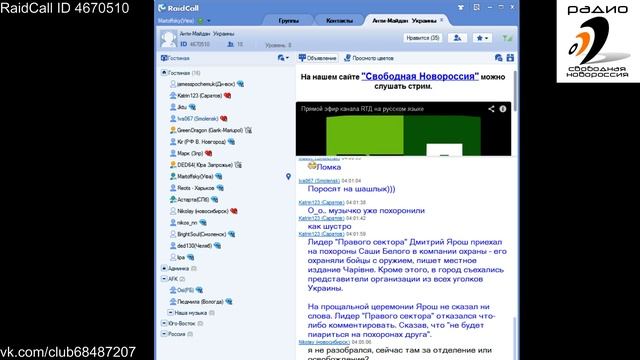Click the embedded RTД live stream video
This screenshot has height=360, width=640.
pyautogui.click(x=403, y=129)
